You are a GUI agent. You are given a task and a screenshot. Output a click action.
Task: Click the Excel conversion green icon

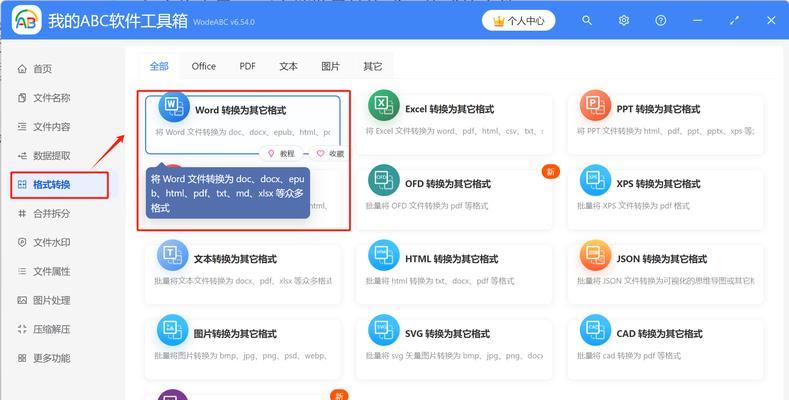pyautogui.click(x=383, y=106)
